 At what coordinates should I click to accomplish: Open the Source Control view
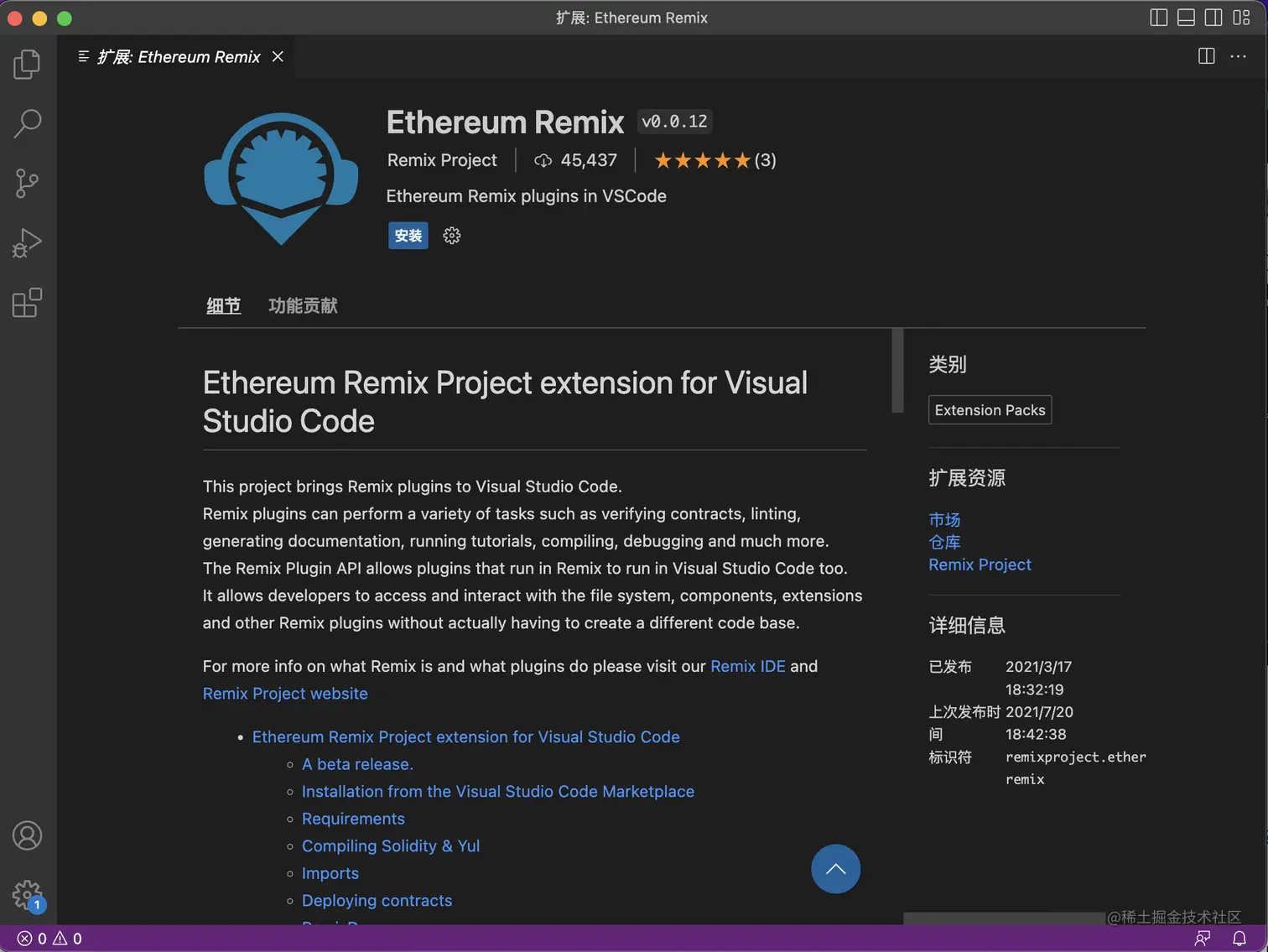(x=27, y=183)
